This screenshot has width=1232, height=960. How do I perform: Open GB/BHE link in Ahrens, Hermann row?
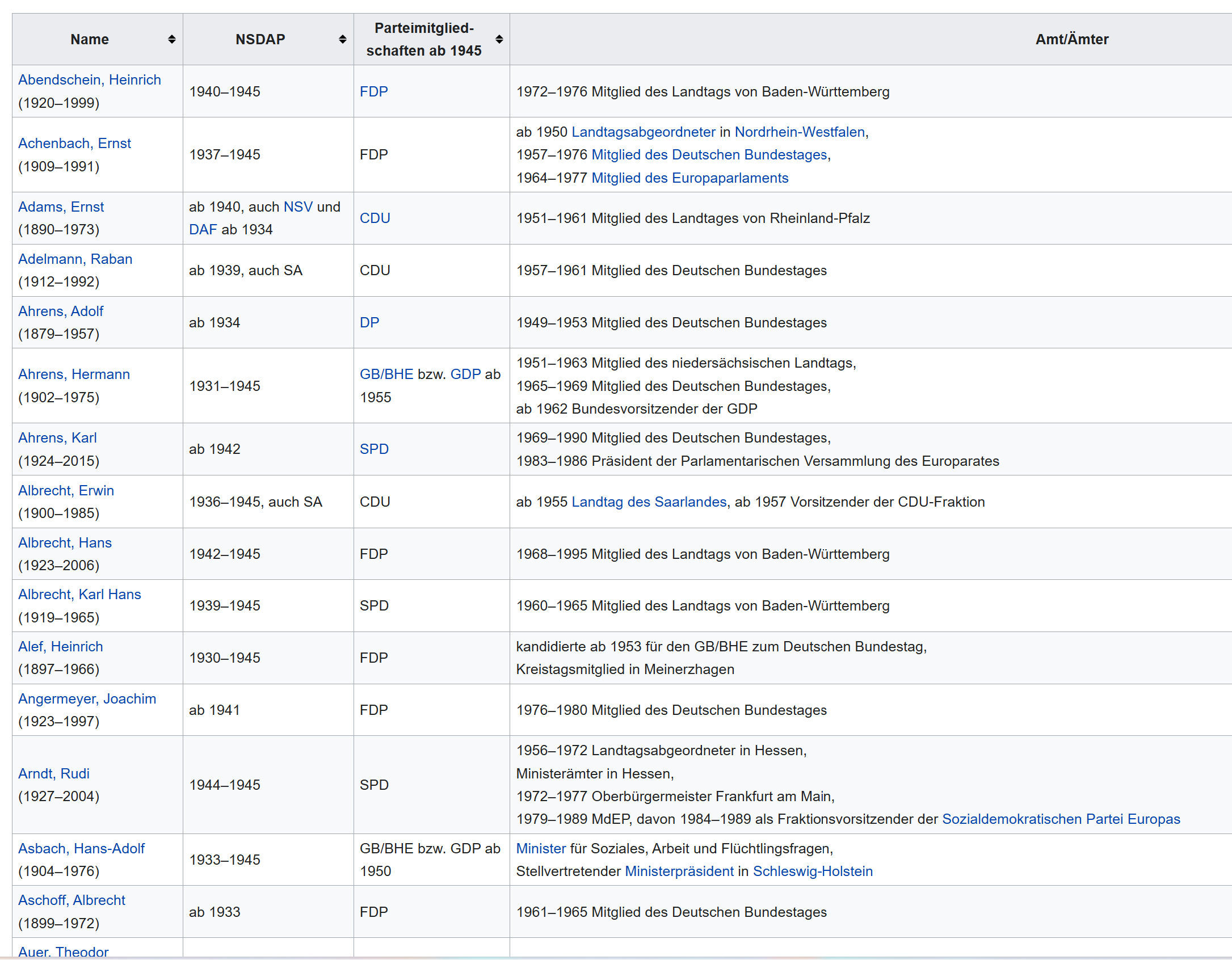386,374
